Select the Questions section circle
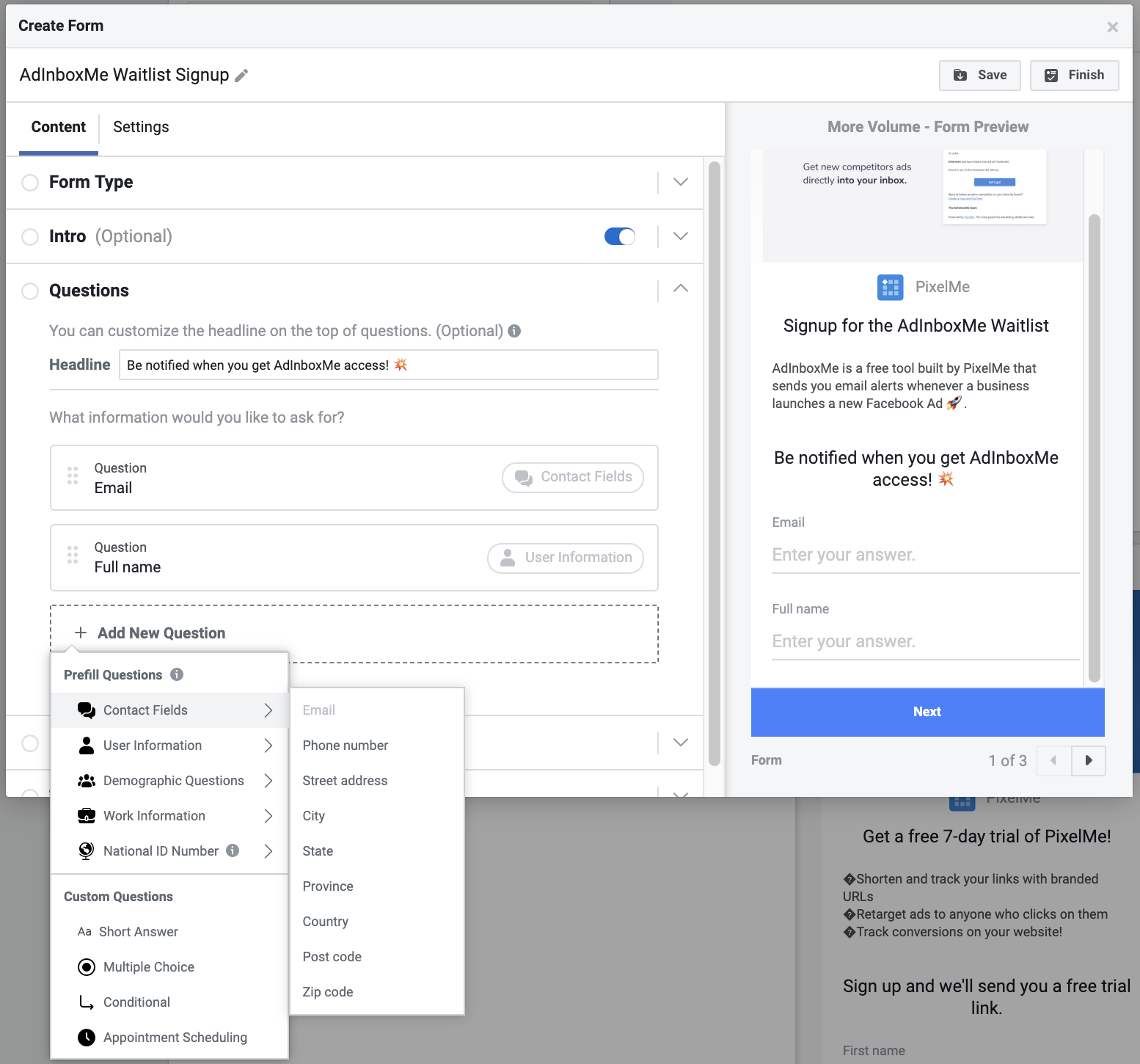This screenshot has width=1140, height=1064. pos(30,291)
